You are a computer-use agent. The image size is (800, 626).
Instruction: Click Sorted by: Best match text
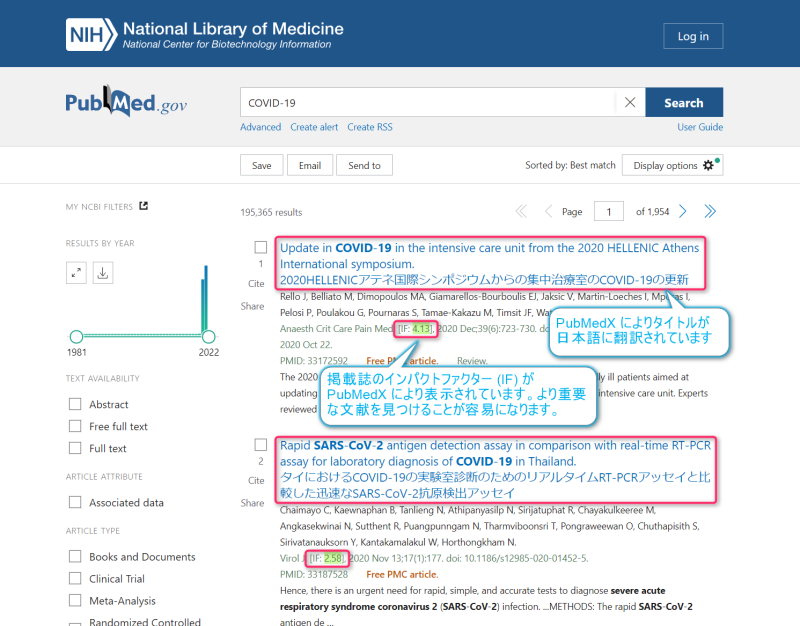point(570,165)
